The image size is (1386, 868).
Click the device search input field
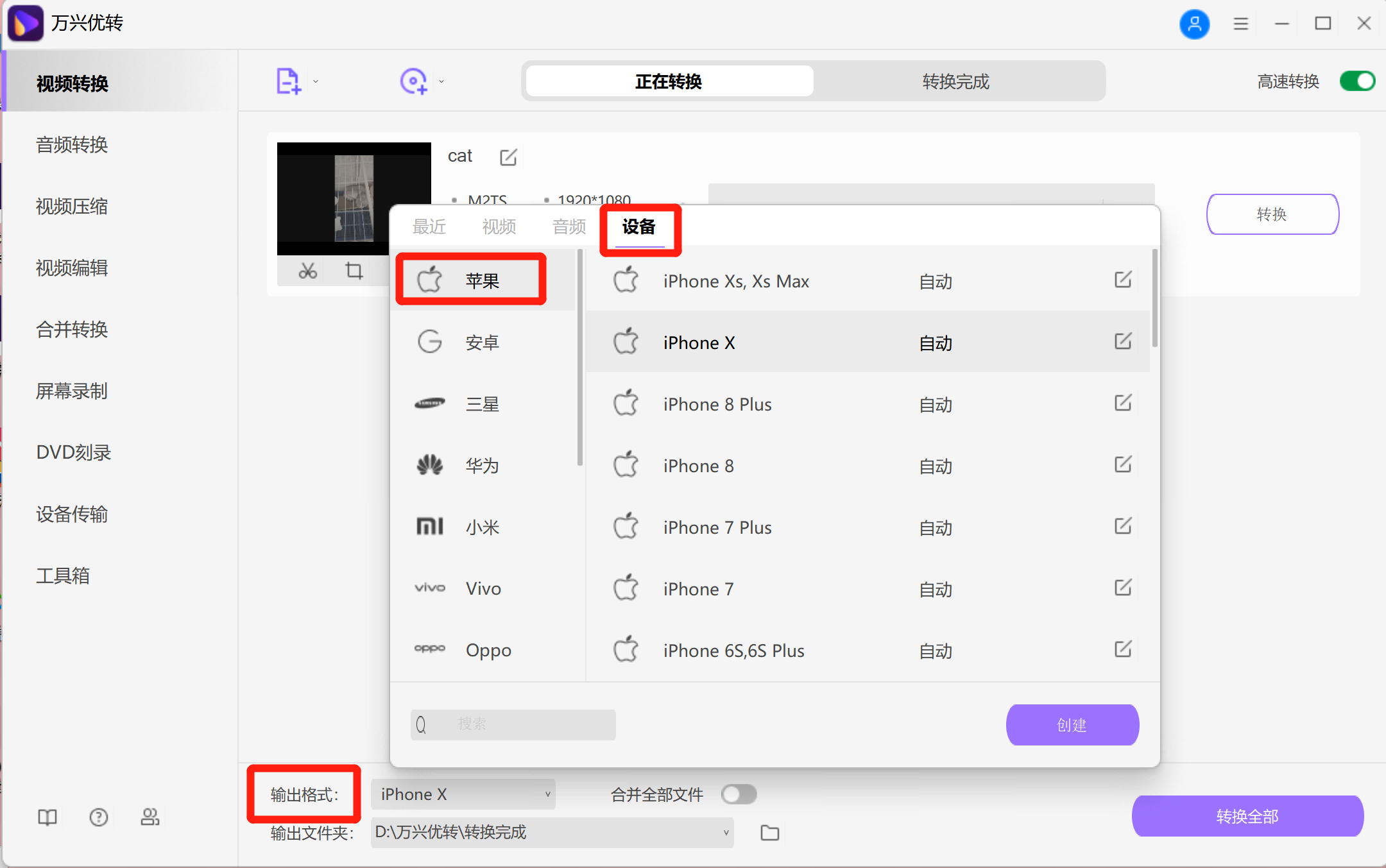click(x=513, y=724)
